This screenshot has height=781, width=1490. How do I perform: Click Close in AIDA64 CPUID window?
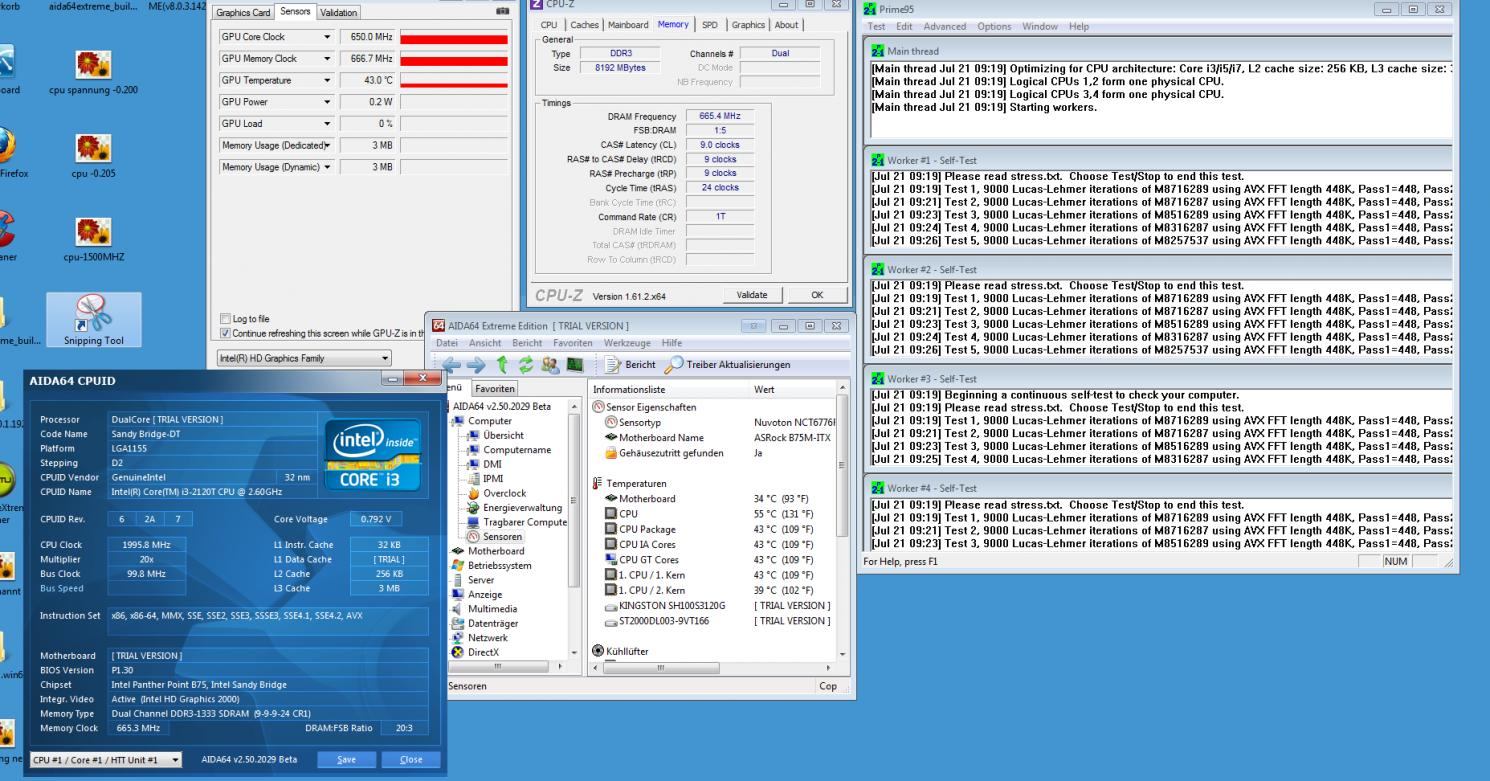410,759
